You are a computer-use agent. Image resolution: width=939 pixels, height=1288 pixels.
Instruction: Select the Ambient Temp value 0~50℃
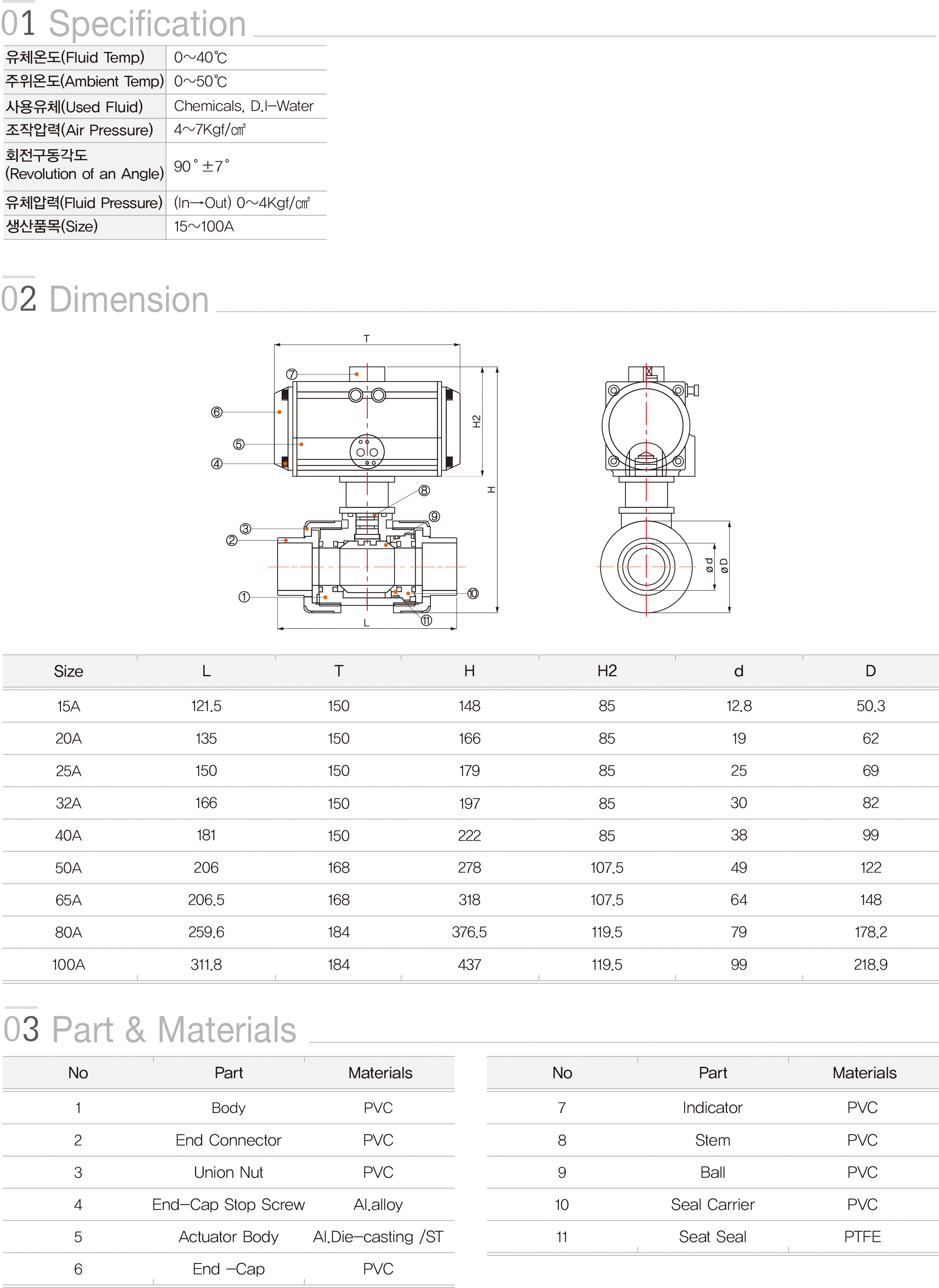pos(201,81)
